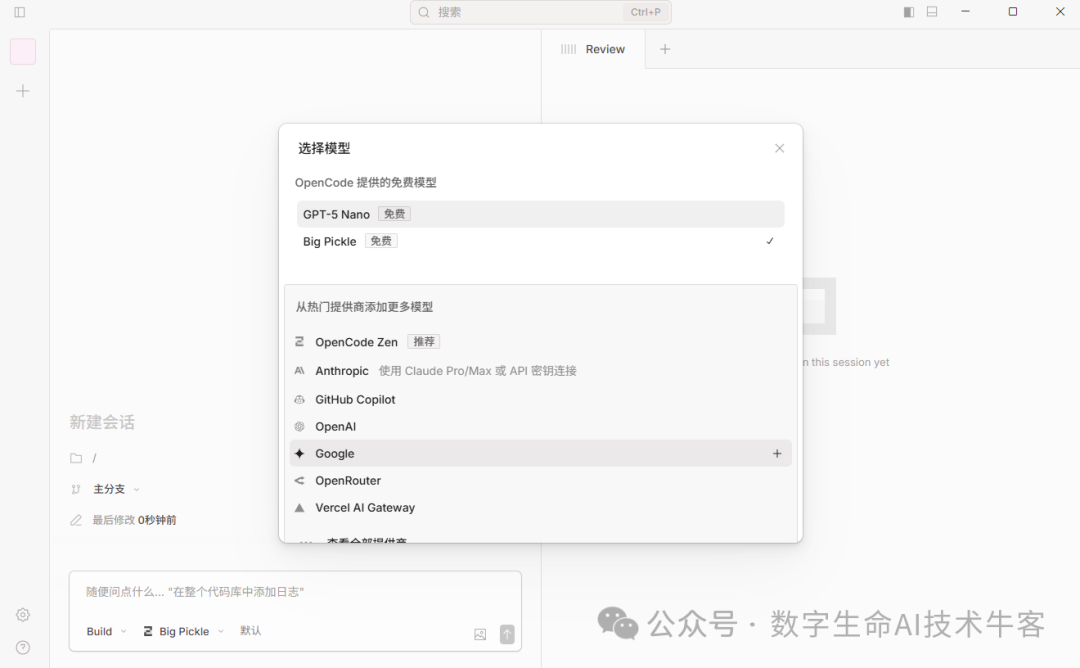Switch to the Review tab
The width and height of the screenshot is (1080, 668).
pos(593,49)
